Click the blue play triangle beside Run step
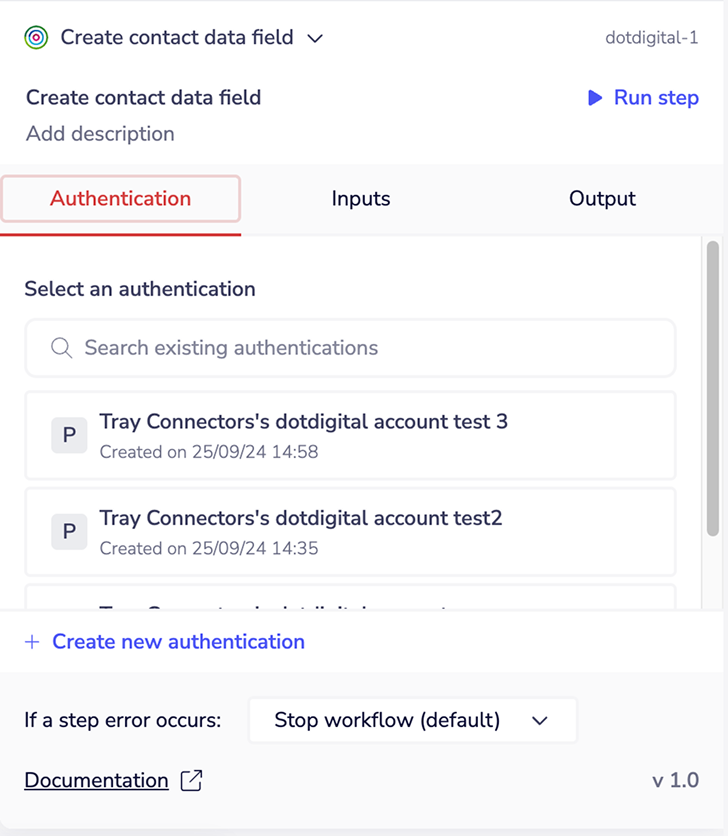This screenshot has width=728, height=836. 597,98
